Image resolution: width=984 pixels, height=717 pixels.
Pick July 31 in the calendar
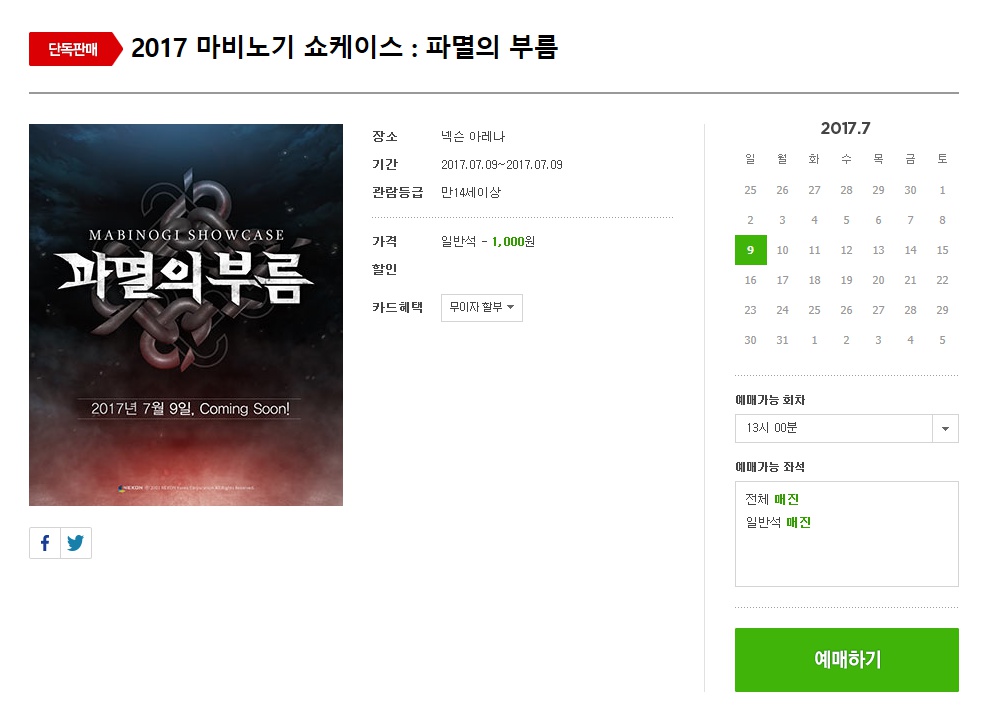pos(783,340)
